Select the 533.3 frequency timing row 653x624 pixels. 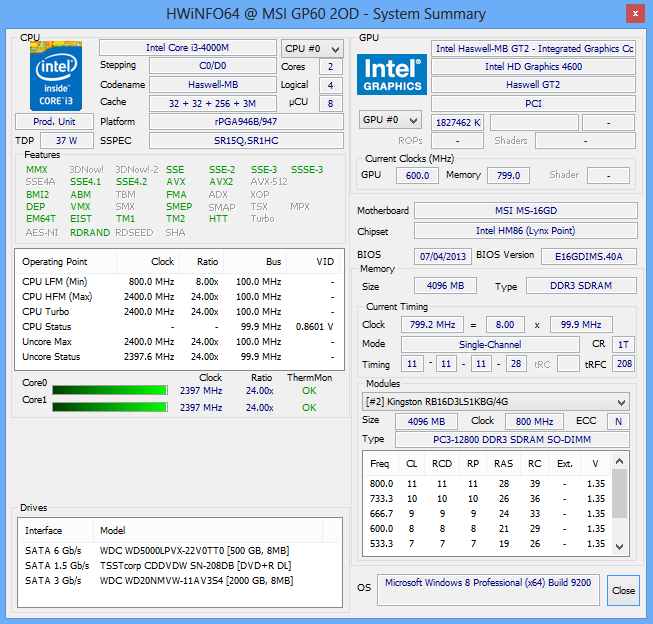(x=487, y=544)
